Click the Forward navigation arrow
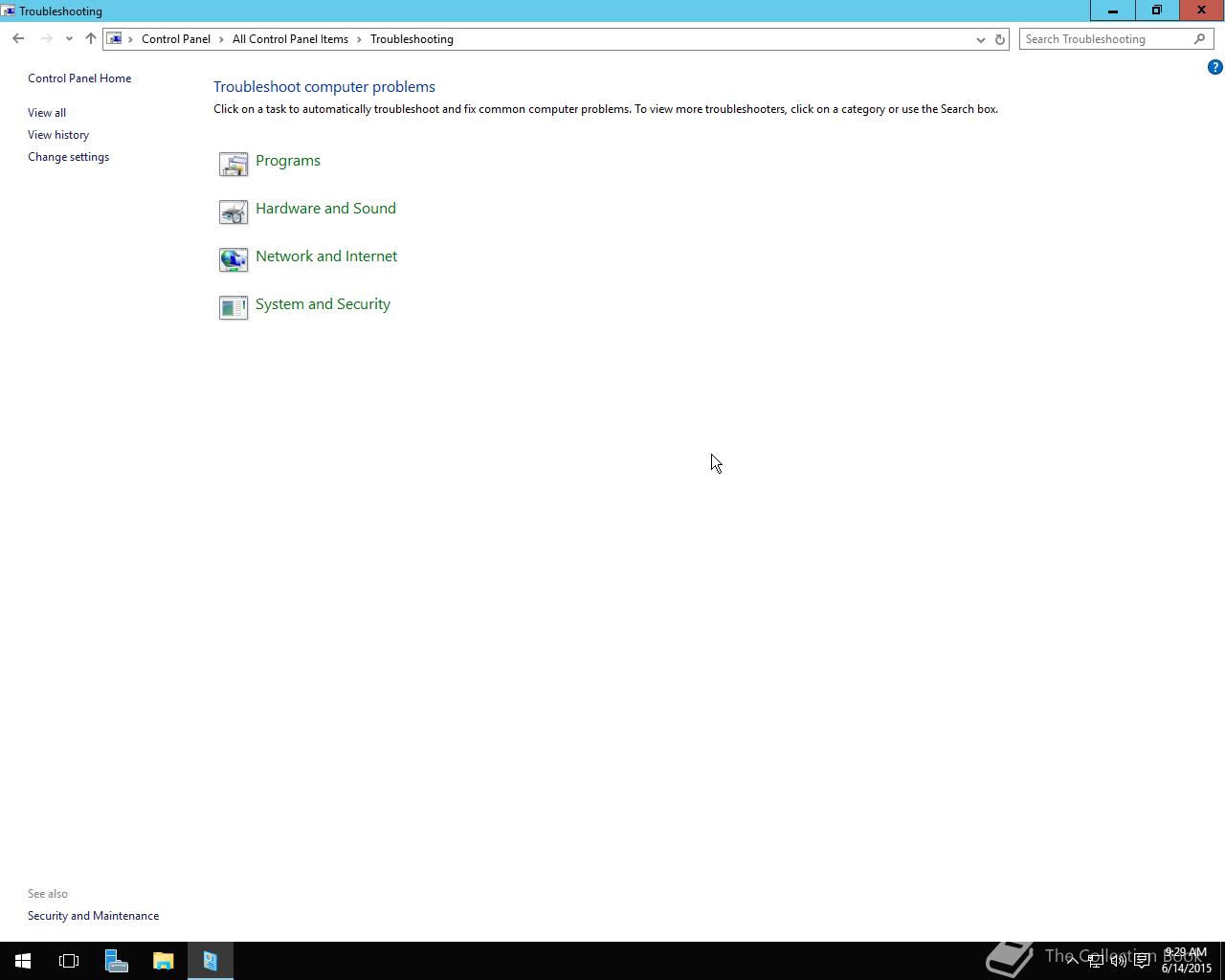Screen dimensions: 1225x980 46,39
